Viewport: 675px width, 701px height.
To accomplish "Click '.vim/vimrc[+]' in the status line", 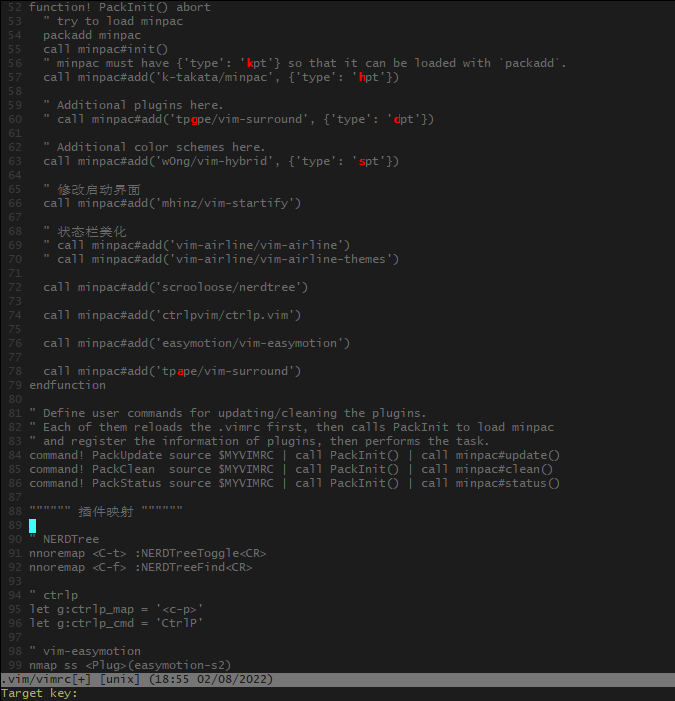I will [46, 680].
